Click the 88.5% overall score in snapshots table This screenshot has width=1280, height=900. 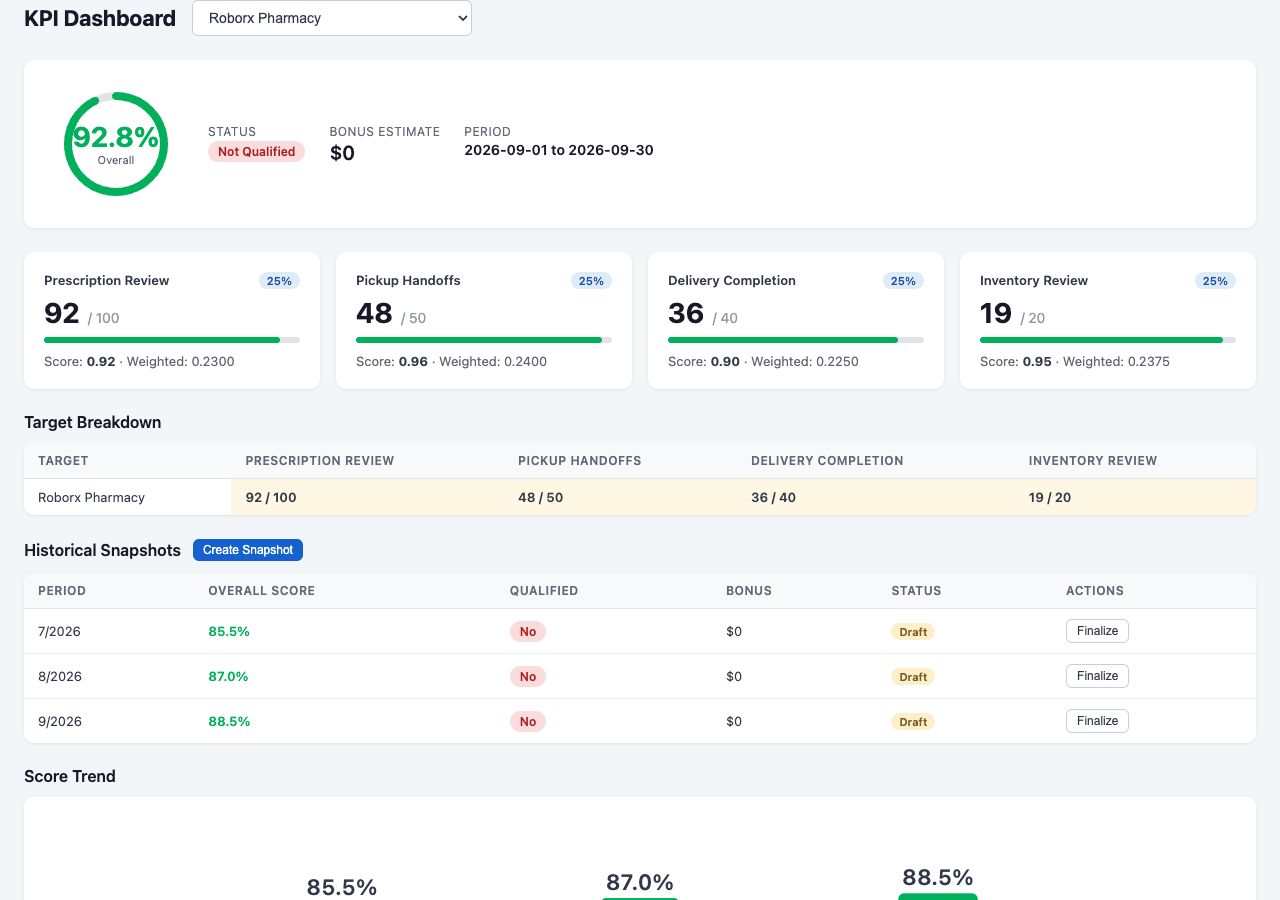pyautogui.click(x=229, y=721)
